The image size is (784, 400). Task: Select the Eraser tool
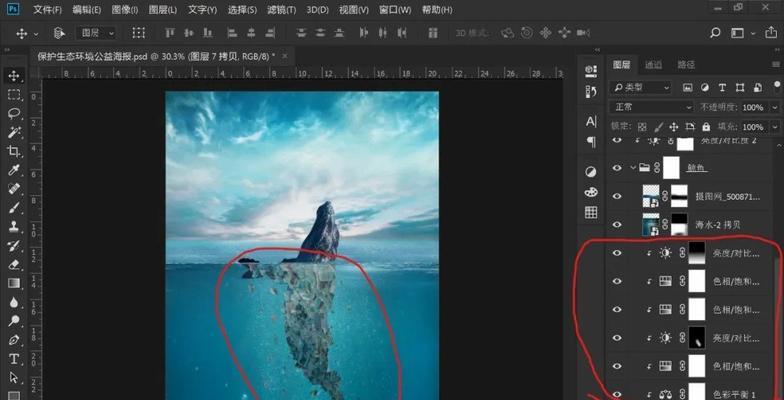point(14,264)
